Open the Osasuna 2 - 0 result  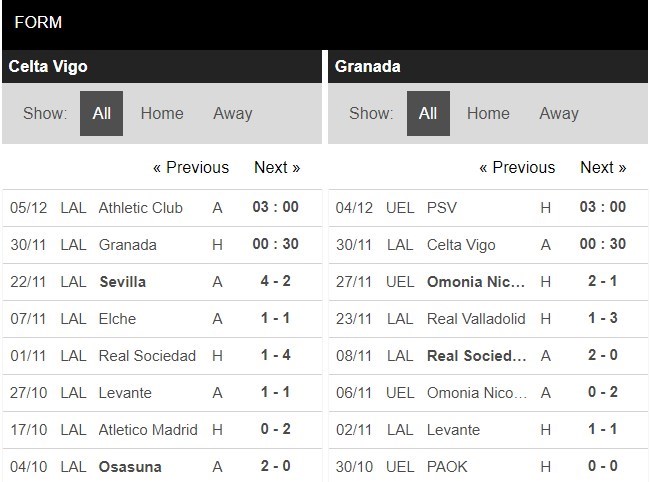tap(276, 467)
